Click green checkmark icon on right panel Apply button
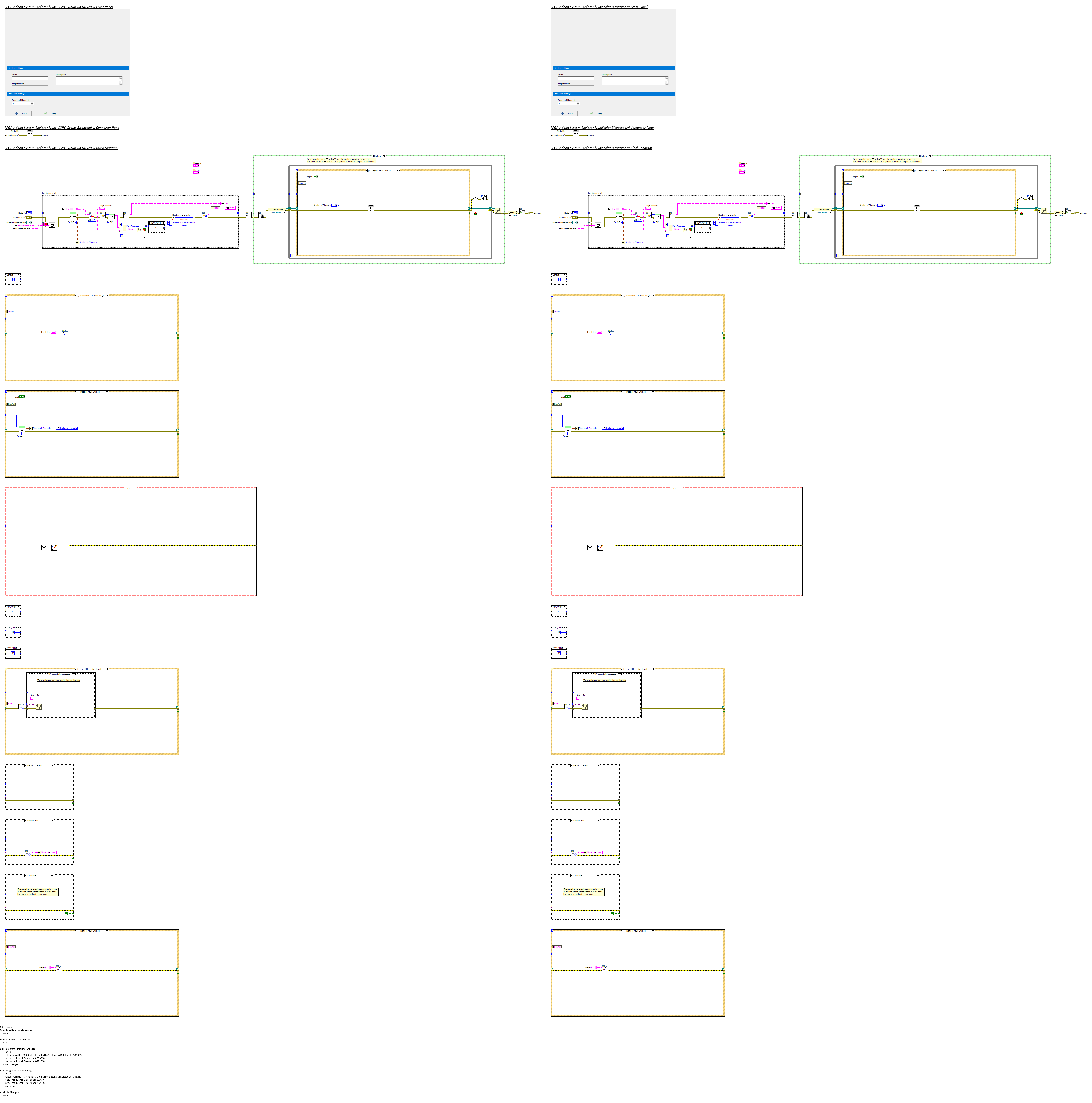Viewport: 1092px width, 1103px height. click(591, 114)
